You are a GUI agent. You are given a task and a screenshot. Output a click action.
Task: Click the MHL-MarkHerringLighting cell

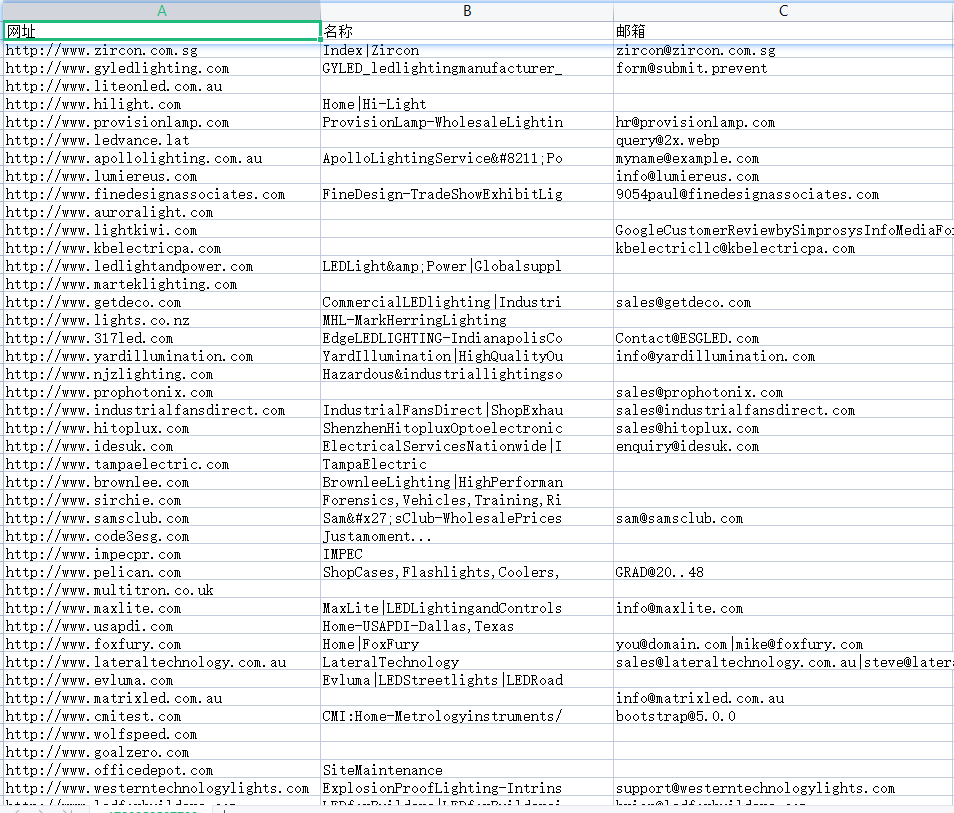(467, 320)
